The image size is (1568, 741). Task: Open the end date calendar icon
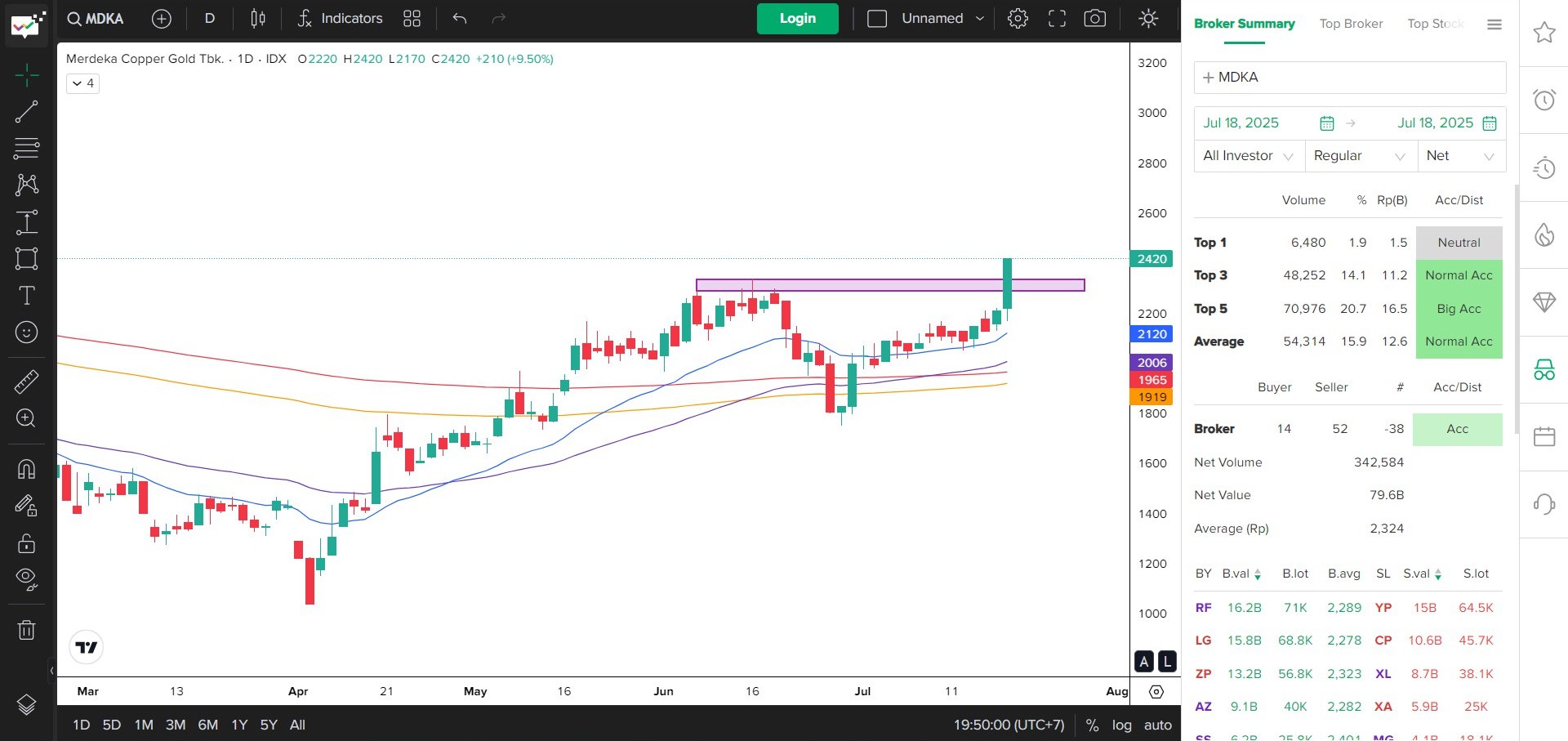(1490, 123)
